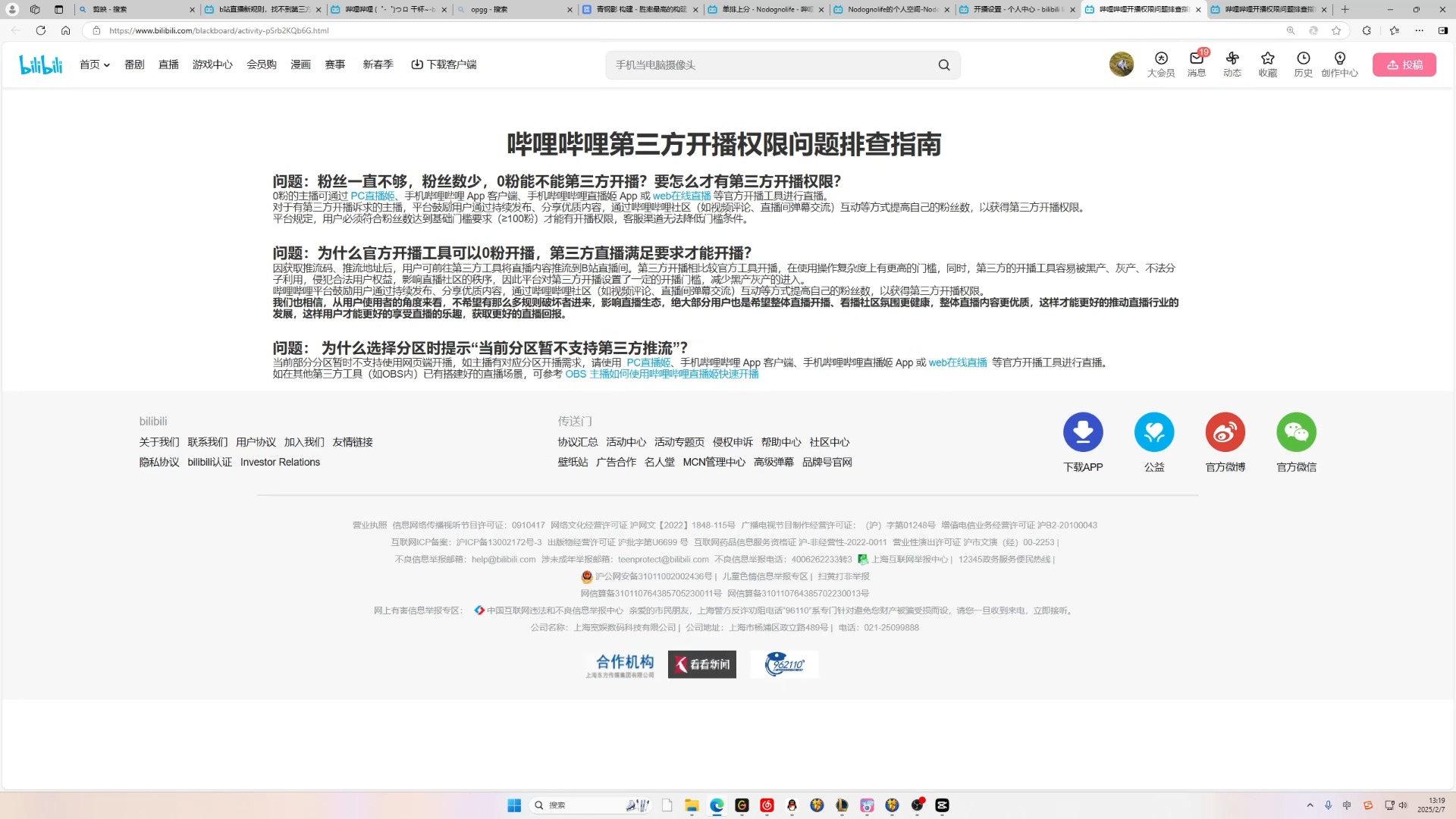Open 活动中心 footer link
The height and width of the screenshot is (819, 1456).
(x=626, y=442)
